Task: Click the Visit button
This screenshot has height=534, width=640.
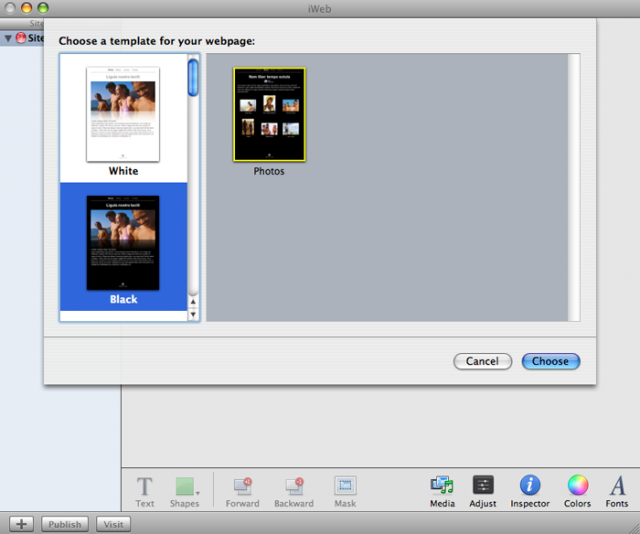Action: pos(113,524)
